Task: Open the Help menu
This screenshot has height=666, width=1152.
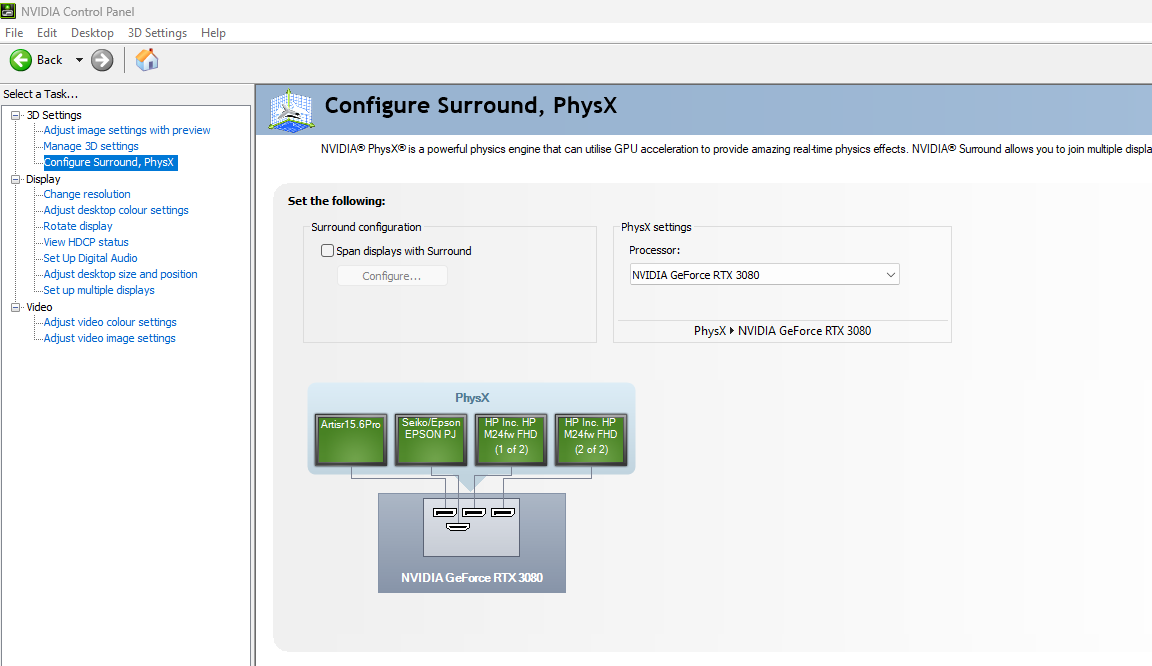Action: 213,33
